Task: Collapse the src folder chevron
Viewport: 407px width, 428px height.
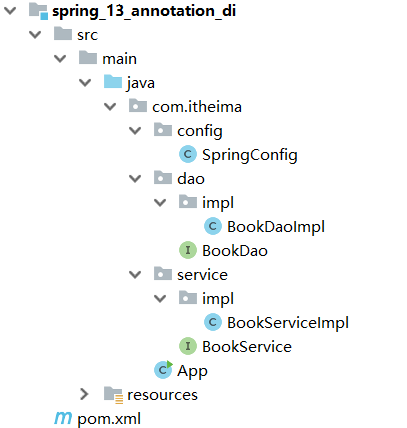Action: click(35, 35)
